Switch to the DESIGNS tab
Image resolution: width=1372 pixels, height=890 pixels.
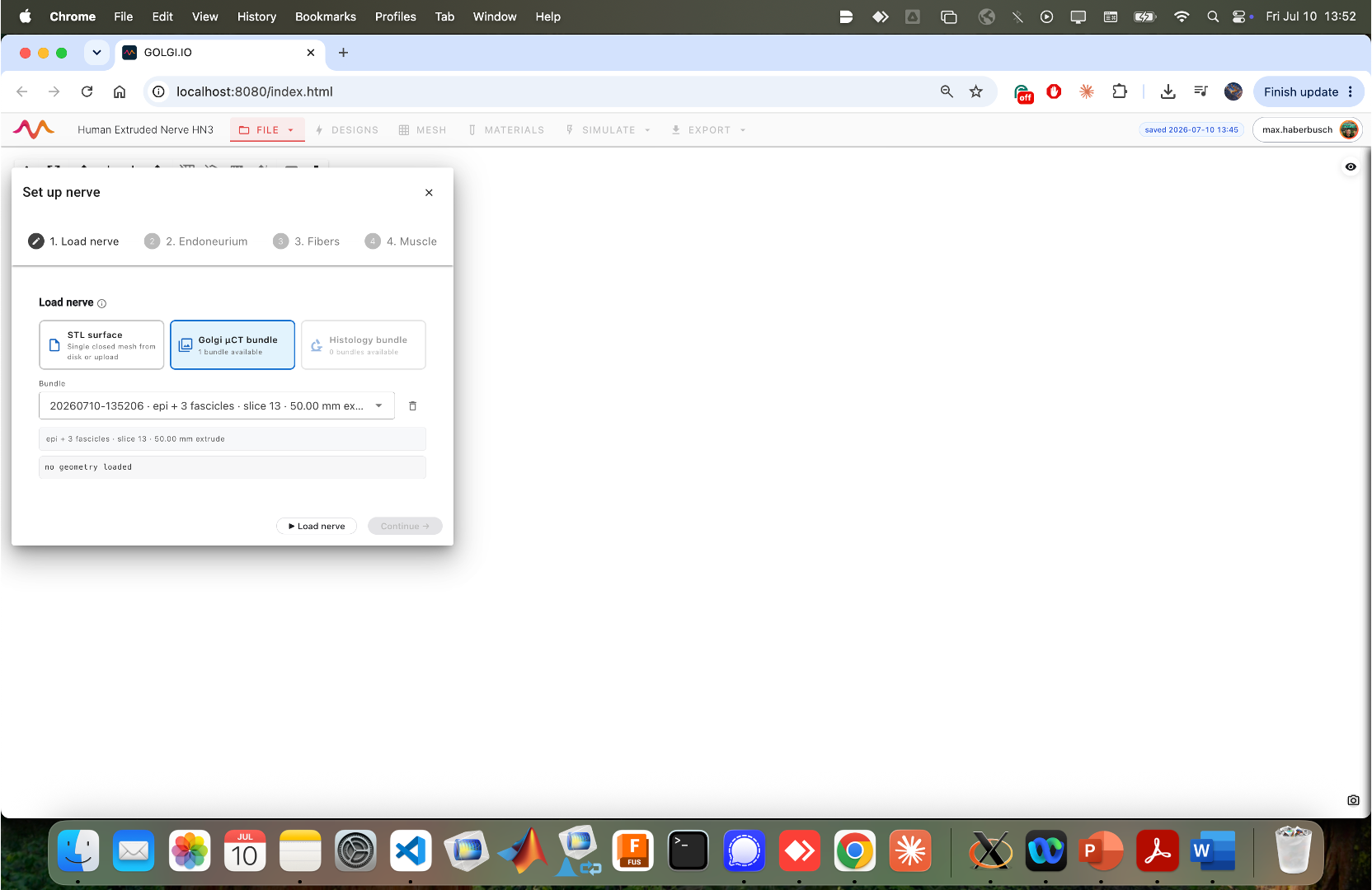tap(347, 130)
